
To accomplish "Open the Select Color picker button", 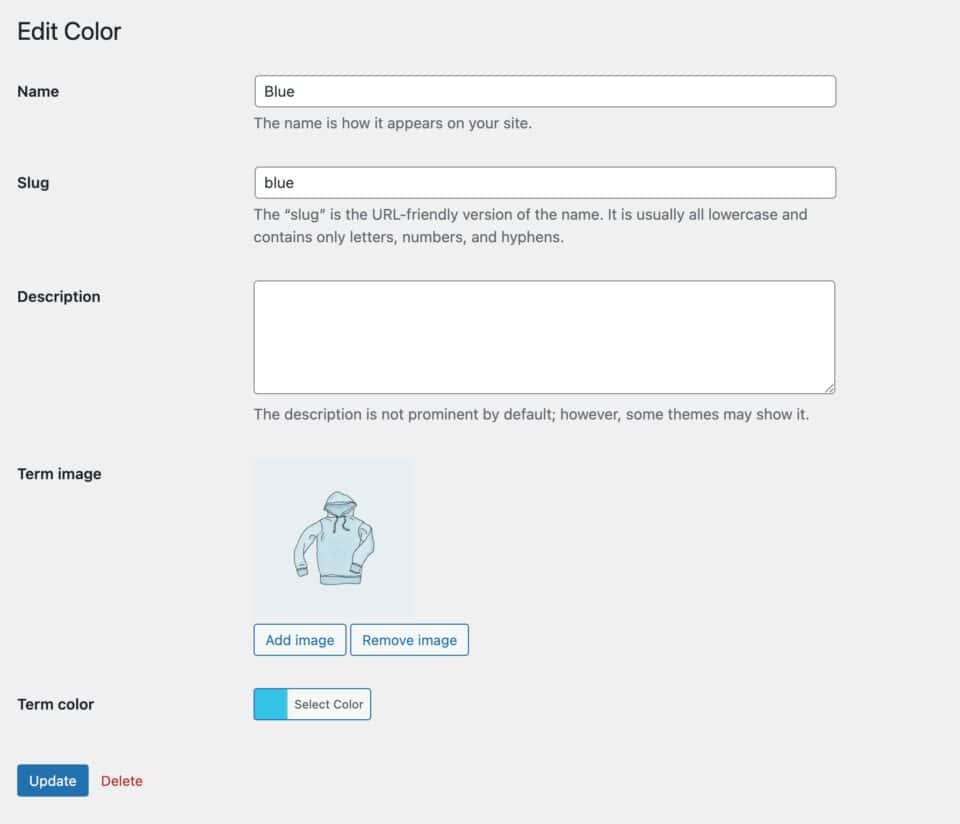I will pyautogui.click(x=329, y=704).
